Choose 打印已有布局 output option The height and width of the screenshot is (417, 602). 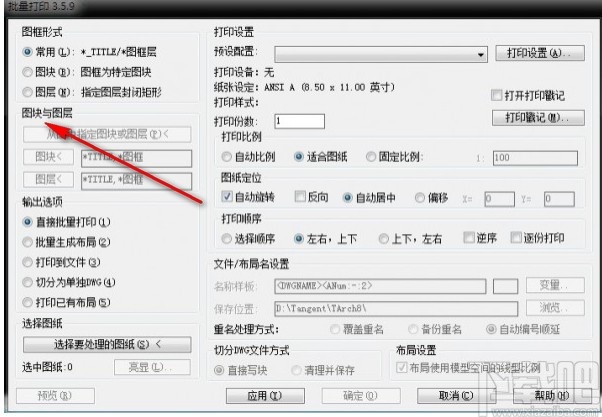click(x=27, y=303)
